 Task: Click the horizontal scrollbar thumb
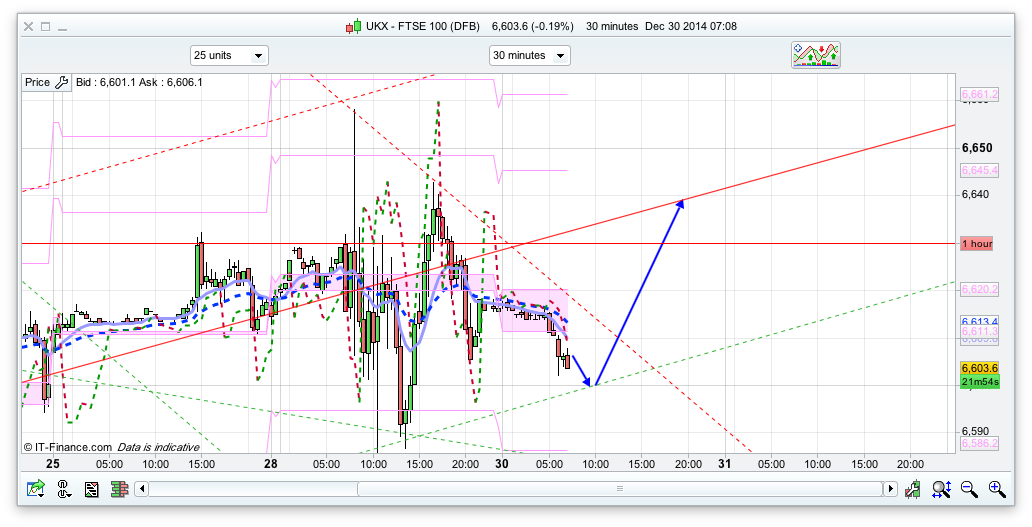point(618,489)
